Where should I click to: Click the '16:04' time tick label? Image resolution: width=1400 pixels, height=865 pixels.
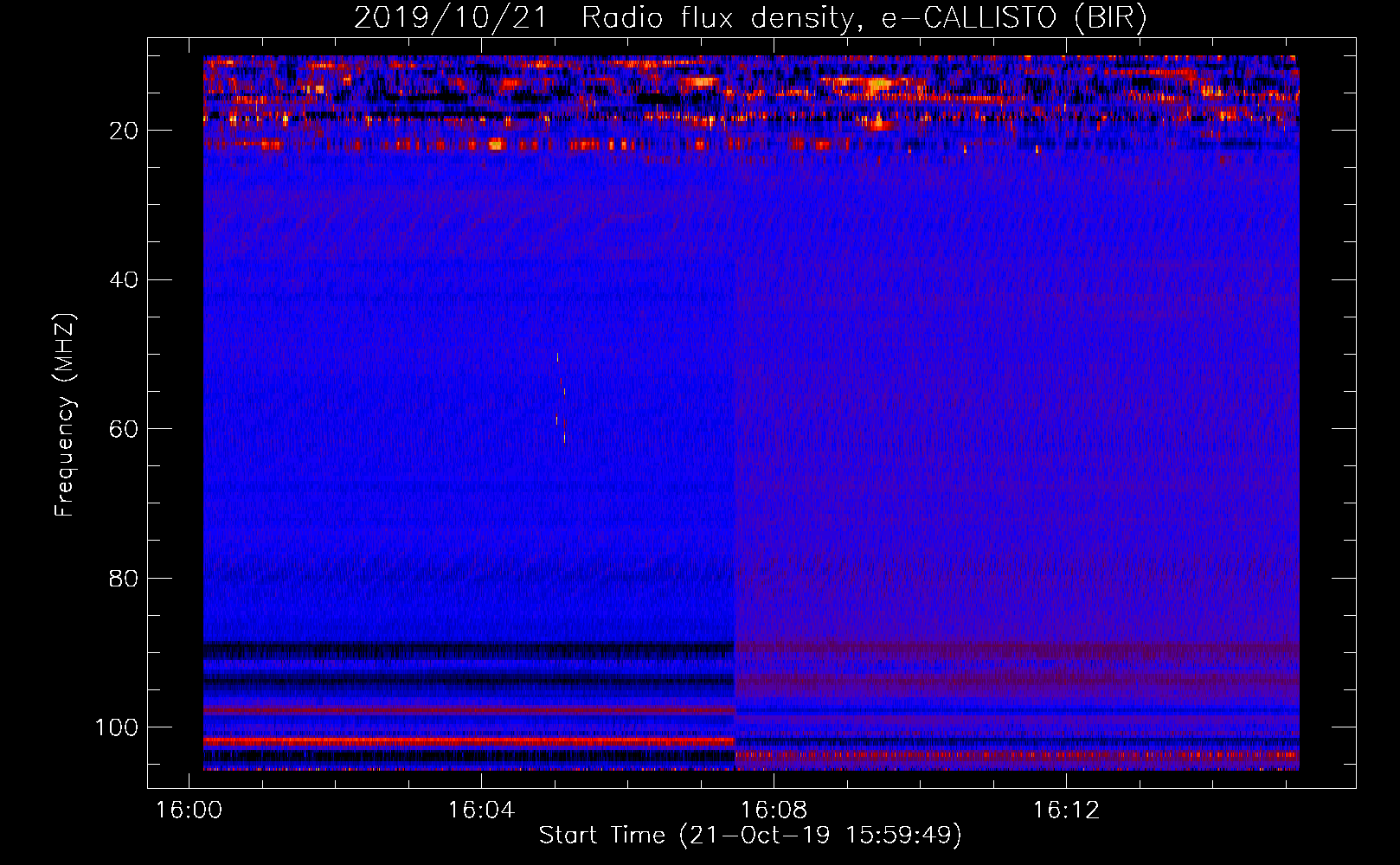pos(481,811)
